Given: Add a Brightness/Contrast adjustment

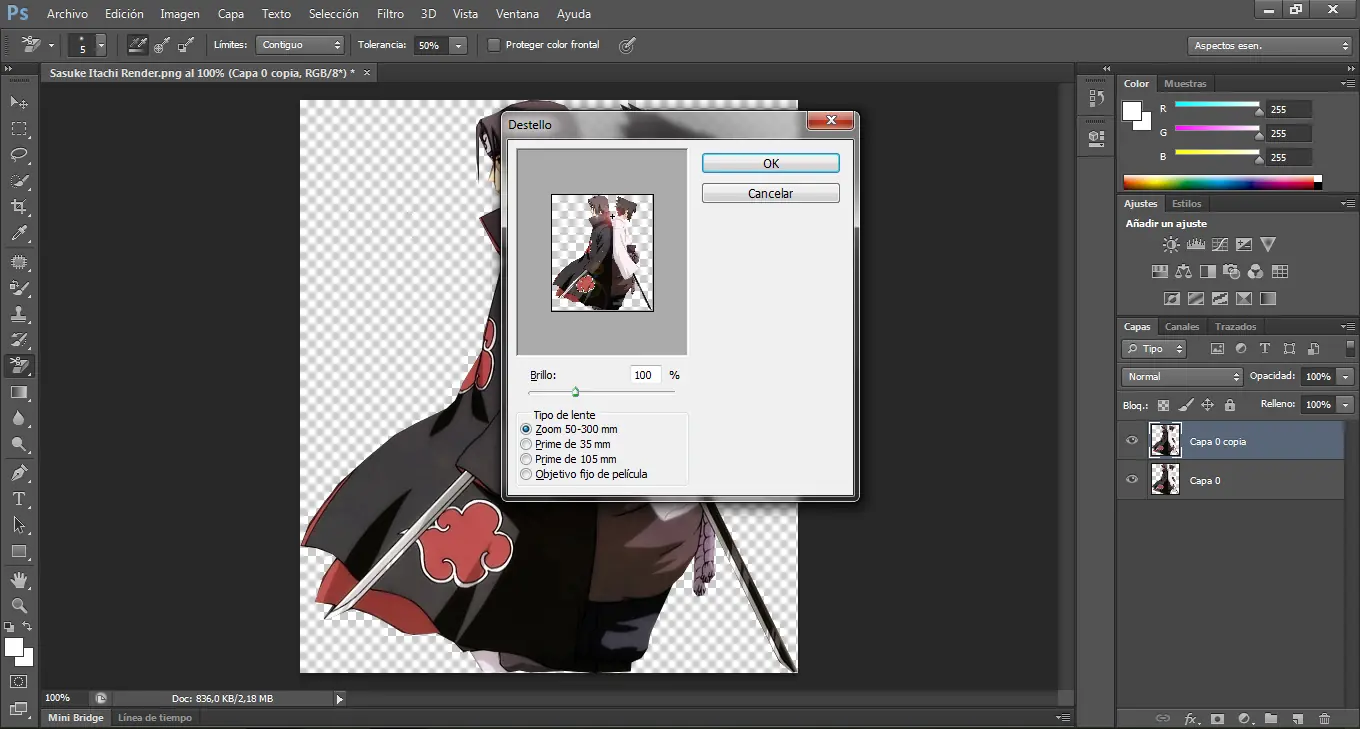Looking at the screenshot, I should point(1171,244).
